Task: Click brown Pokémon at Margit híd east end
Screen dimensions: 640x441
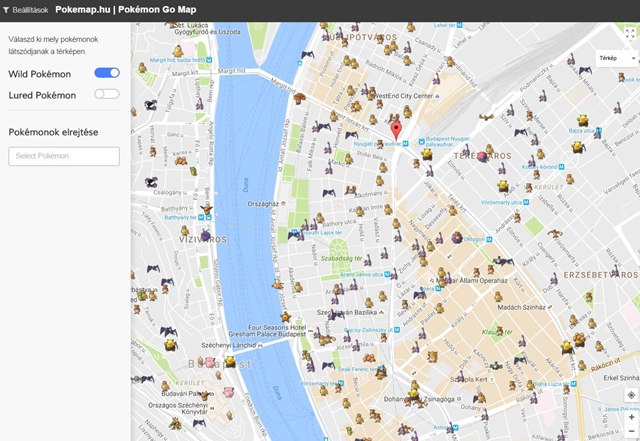Action: tap(299, 98)
